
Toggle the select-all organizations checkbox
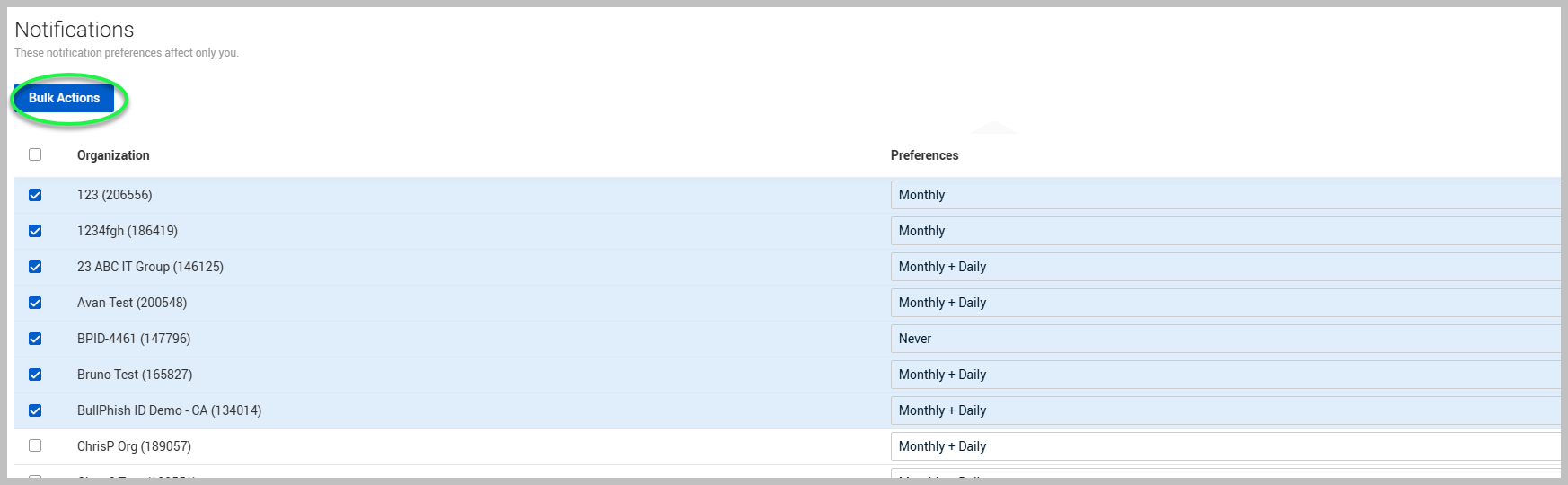coord(35,154)
